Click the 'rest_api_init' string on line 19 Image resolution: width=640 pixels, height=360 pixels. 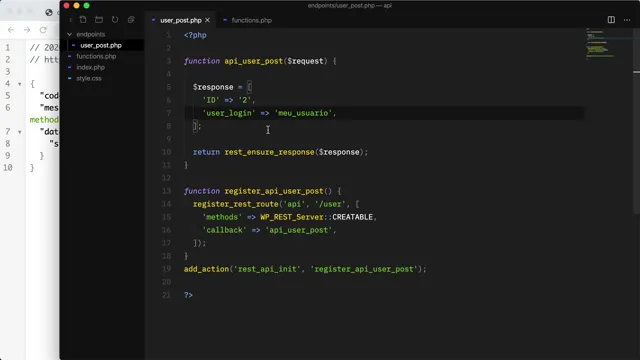click(267, 269)
